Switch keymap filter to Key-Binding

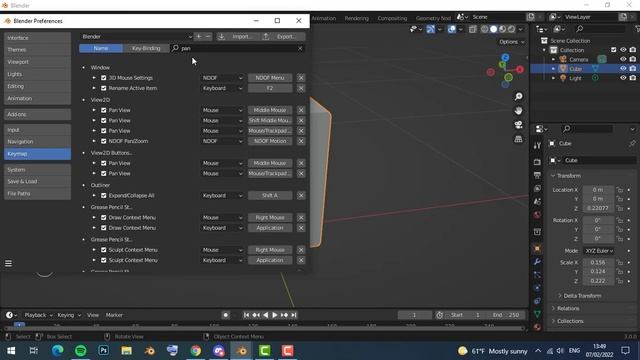point(146,48)
